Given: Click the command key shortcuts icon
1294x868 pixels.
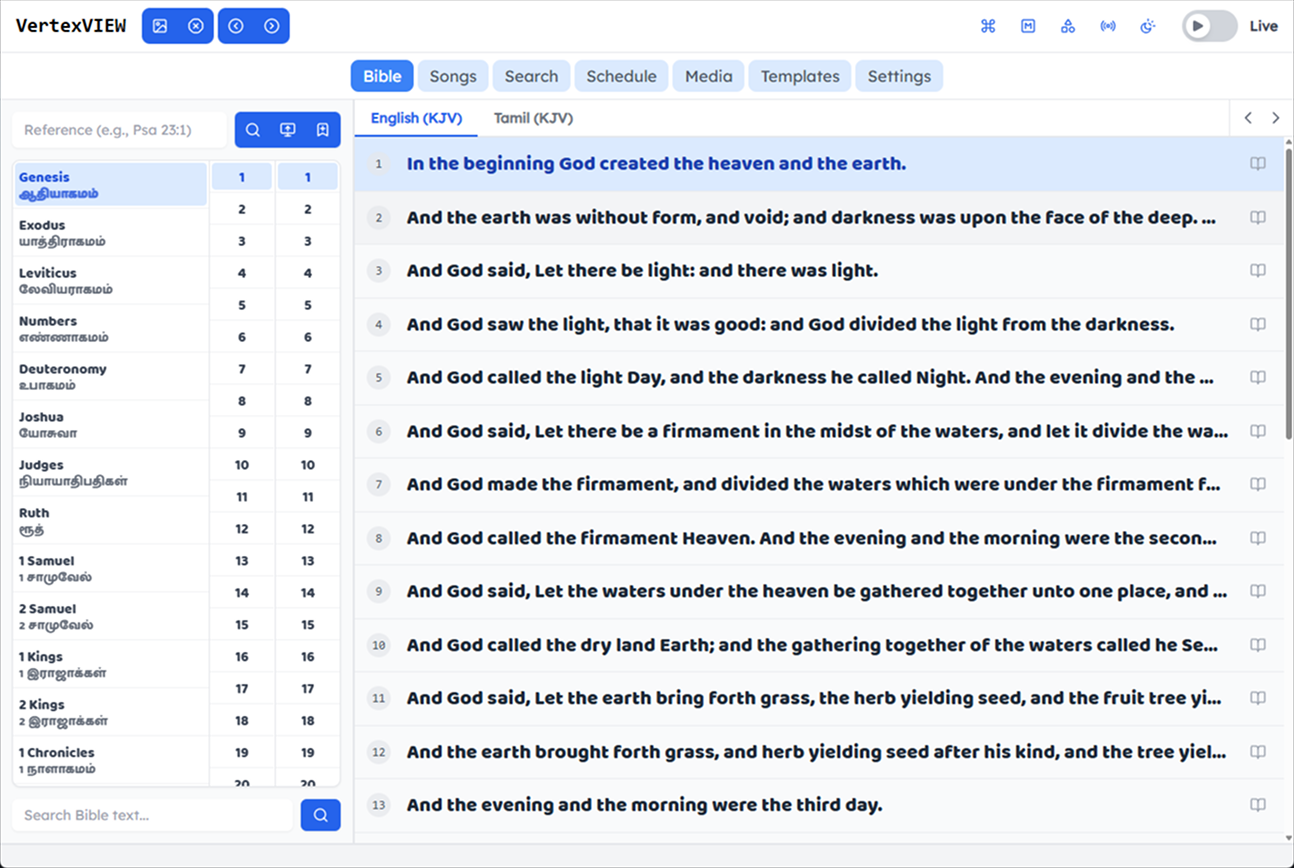Looking at the screenshot, I should point(988,26).
